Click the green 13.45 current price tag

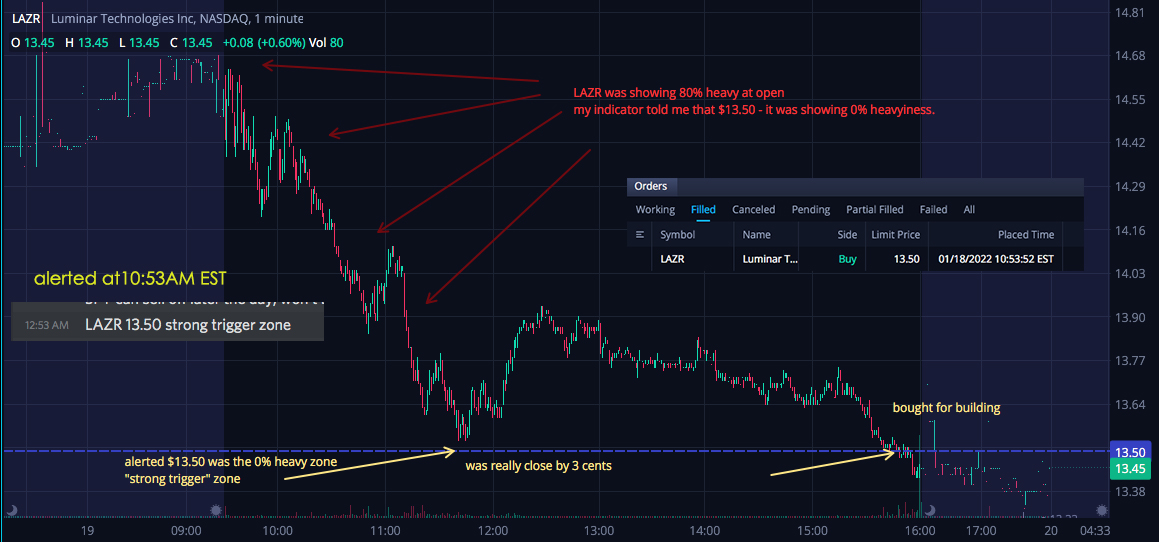coord(1129,469)
